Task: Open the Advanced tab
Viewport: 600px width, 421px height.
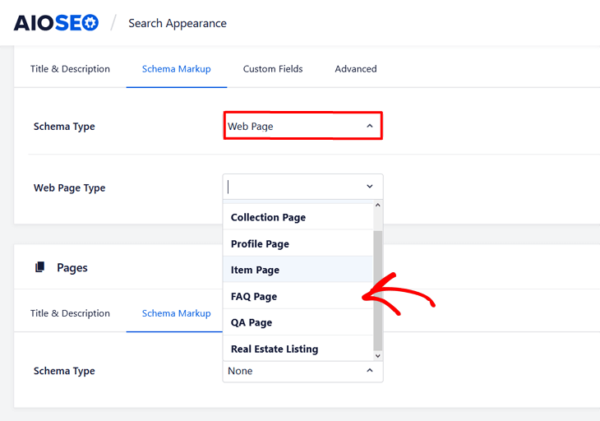Action: click(356, 69)
